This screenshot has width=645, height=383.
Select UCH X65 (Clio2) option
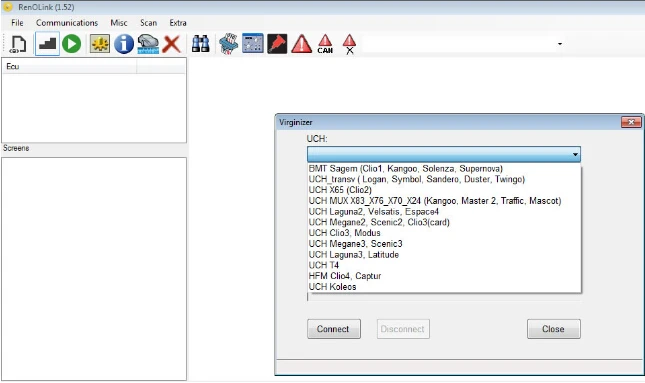[444, 190]
